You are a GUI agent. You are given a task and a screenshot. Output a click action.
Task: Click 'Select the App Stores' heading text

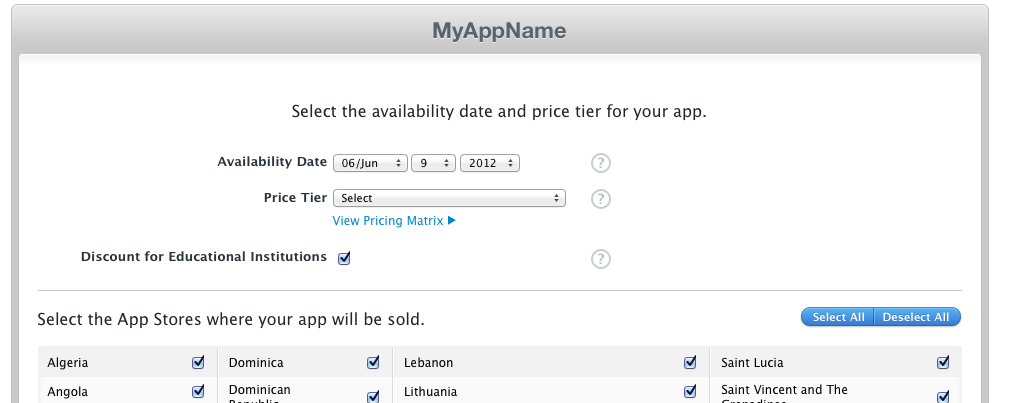coord(231,320)
